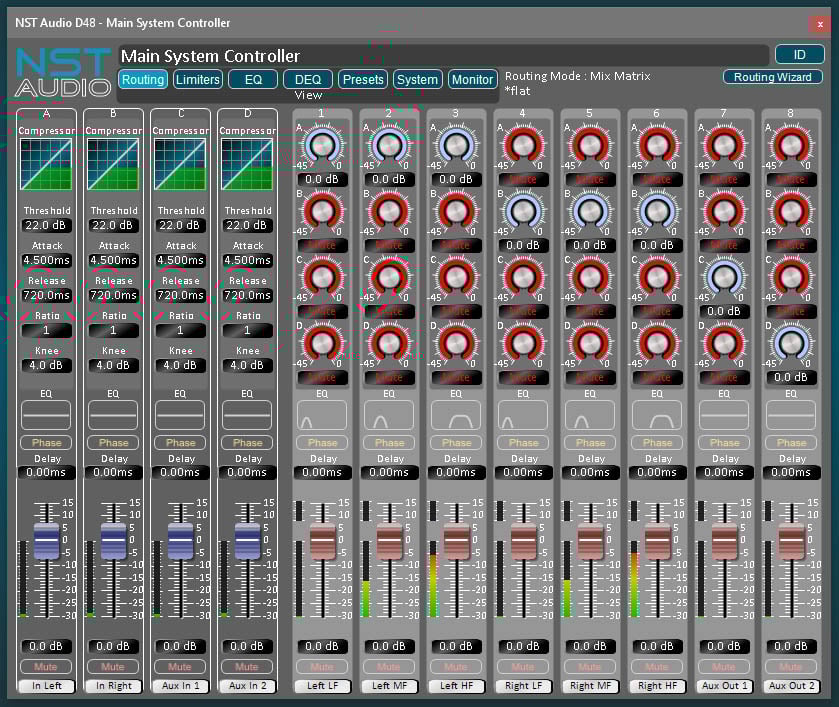Select gain knob A on the Left LF channel
This screenshot has width=839, height=707.
(x=322, y=146)
